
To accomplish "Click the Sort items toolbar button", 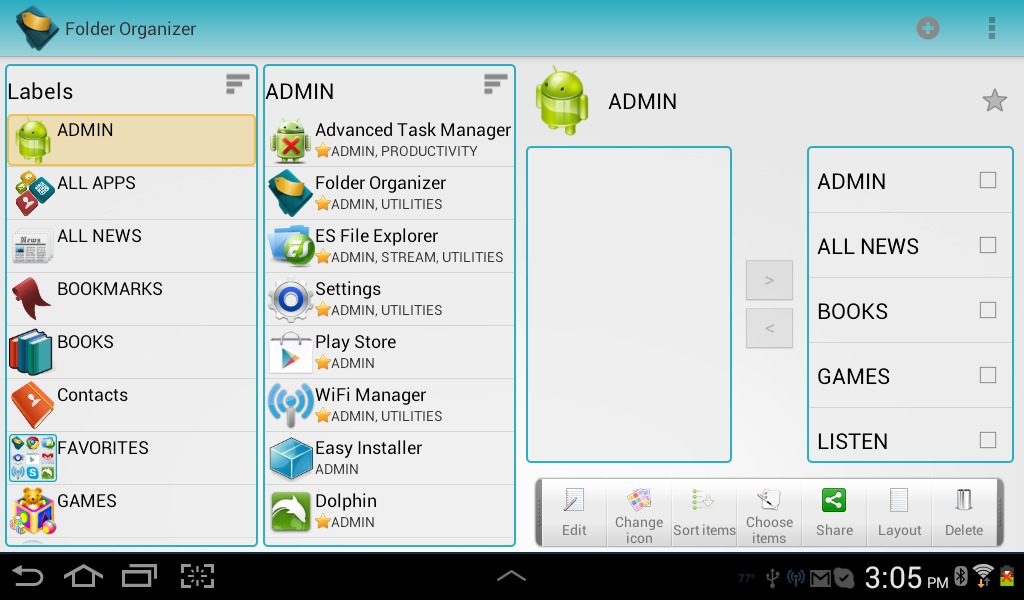I will 704,513.
